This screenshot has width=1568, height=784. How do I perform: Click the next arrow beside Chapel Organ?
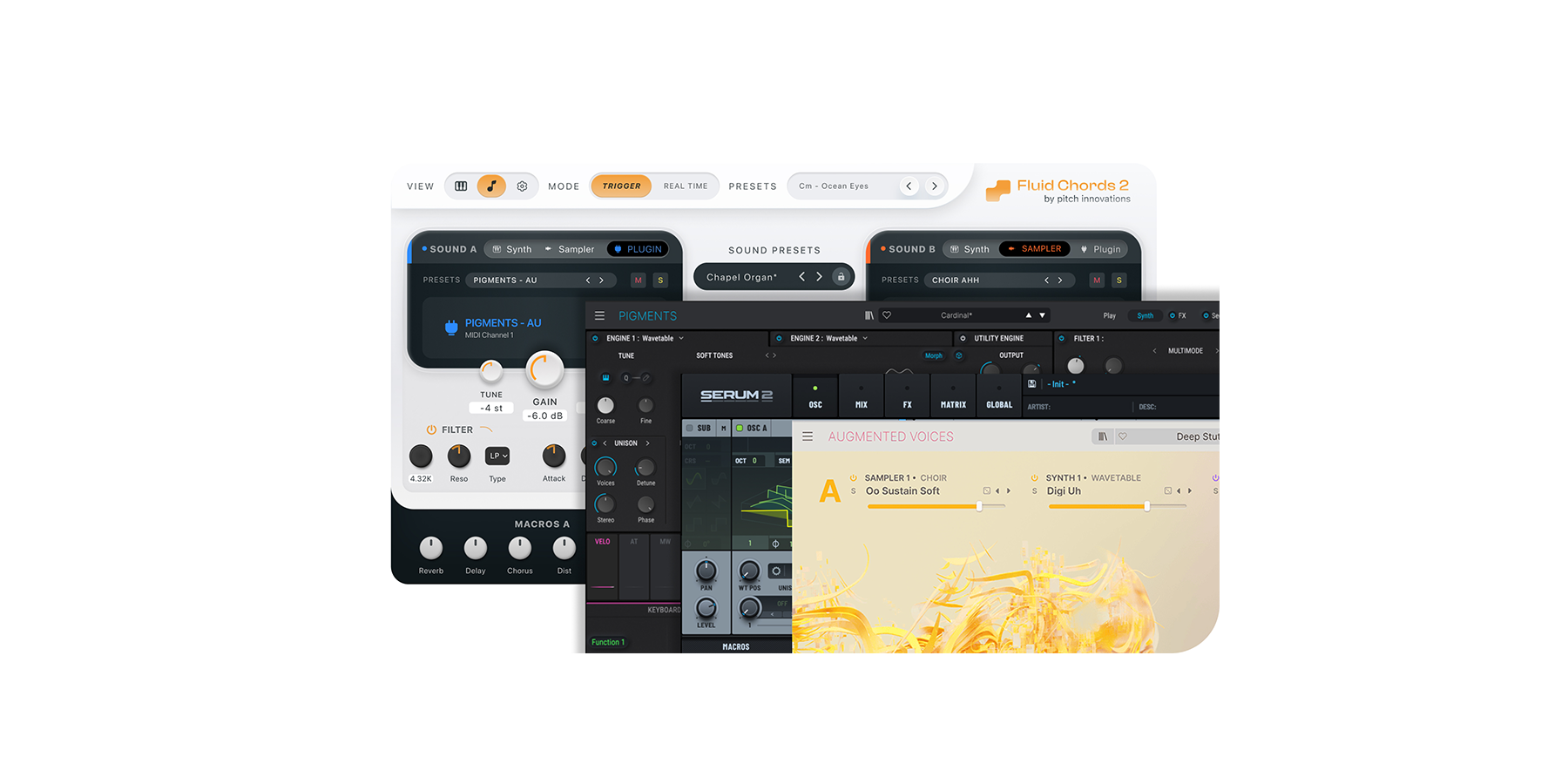coord(819,277)
